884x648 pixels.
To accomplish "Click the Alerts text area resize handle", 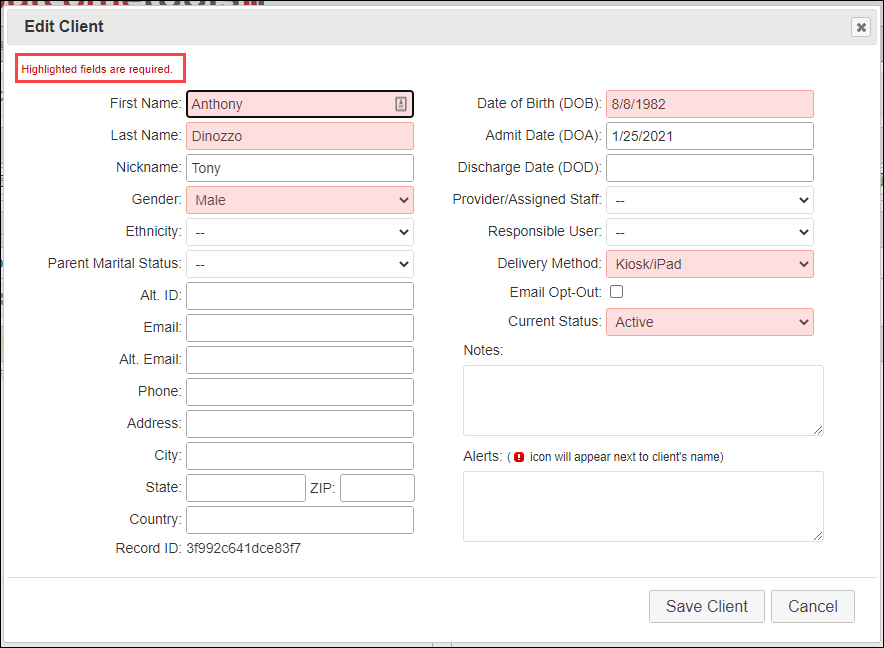I will tap(818, 536).
